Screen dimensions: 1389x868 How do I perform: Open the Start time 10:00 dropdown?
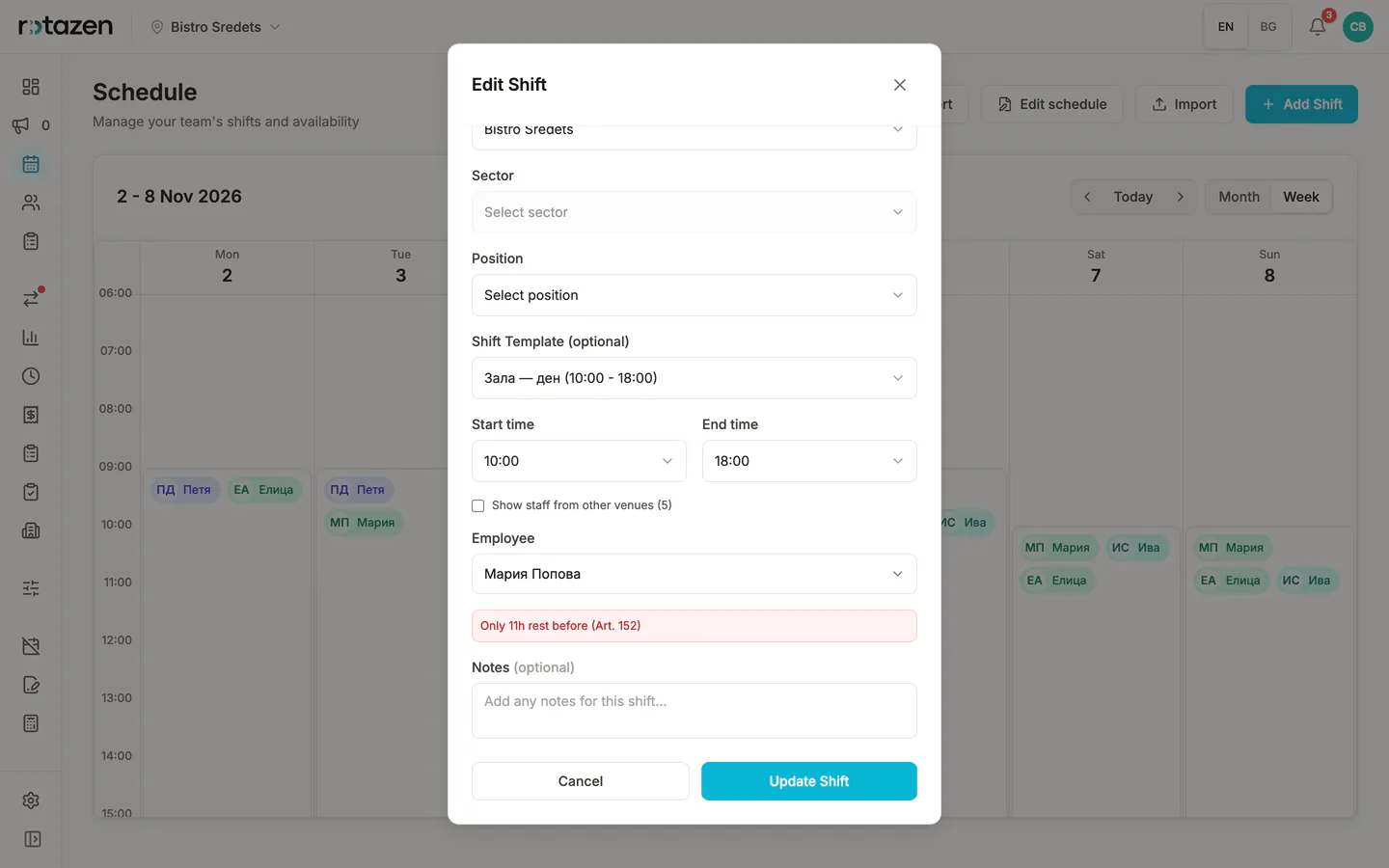pyautogui.click(x=579, y=461)
